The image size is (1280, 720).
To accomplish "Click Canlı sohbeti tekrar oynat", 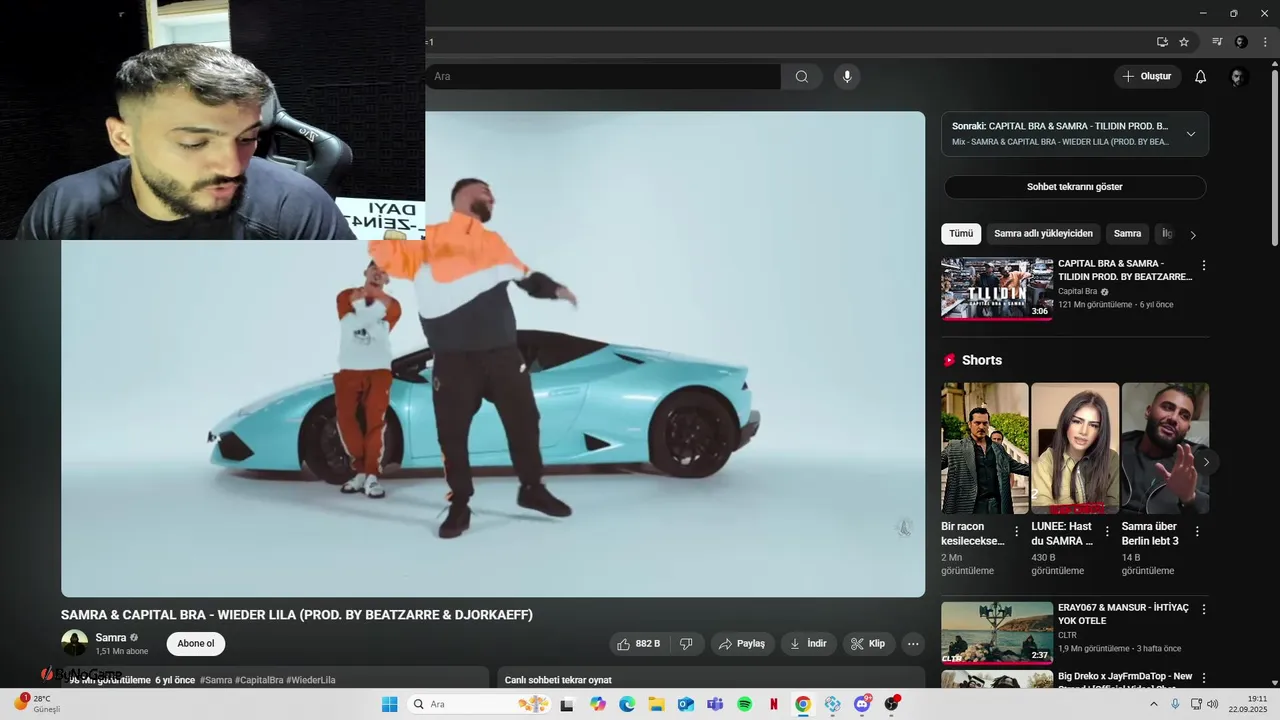I will (558, 680).
